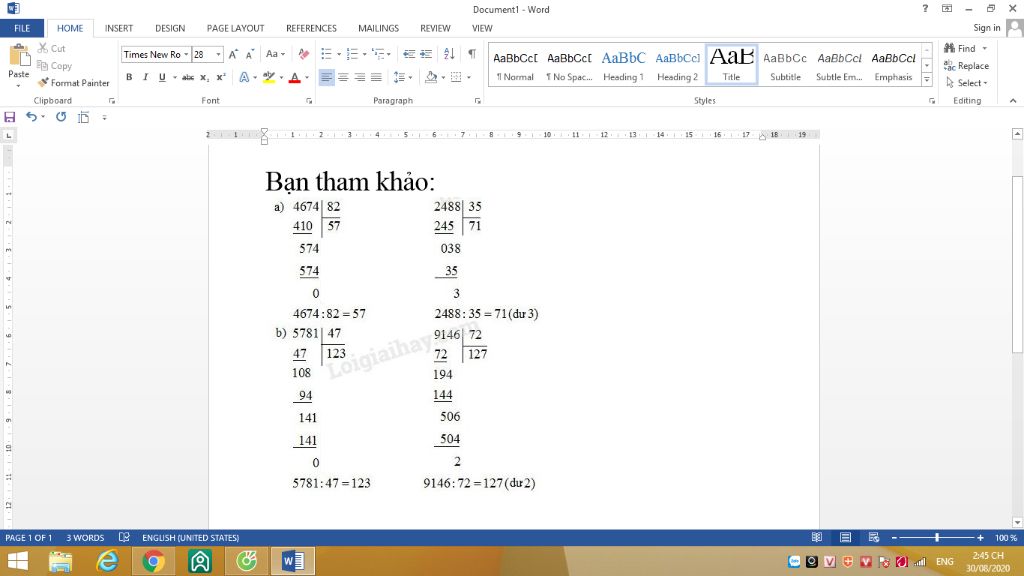Viewport: 1024px width, 576px height.
Task: Apply bullet list
Action: click(327, 54)
